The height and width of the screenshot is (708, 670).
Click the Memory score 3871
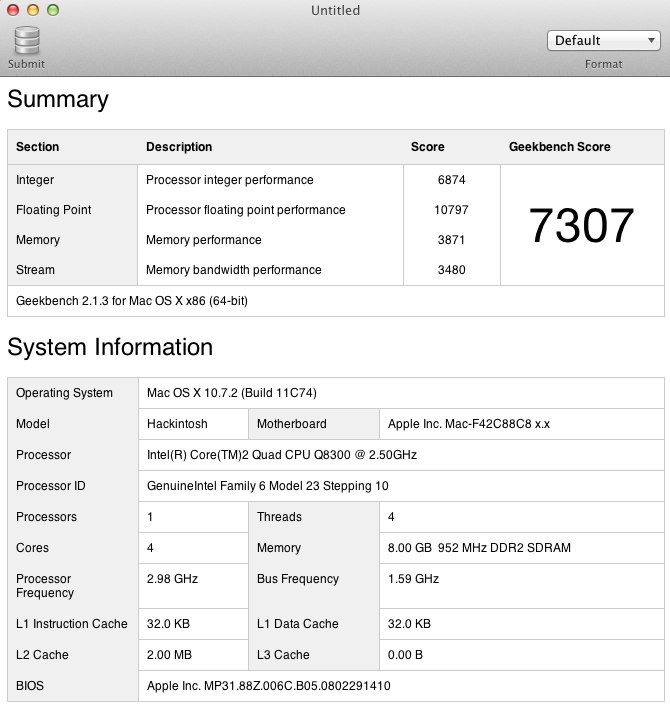pos(451,240)
